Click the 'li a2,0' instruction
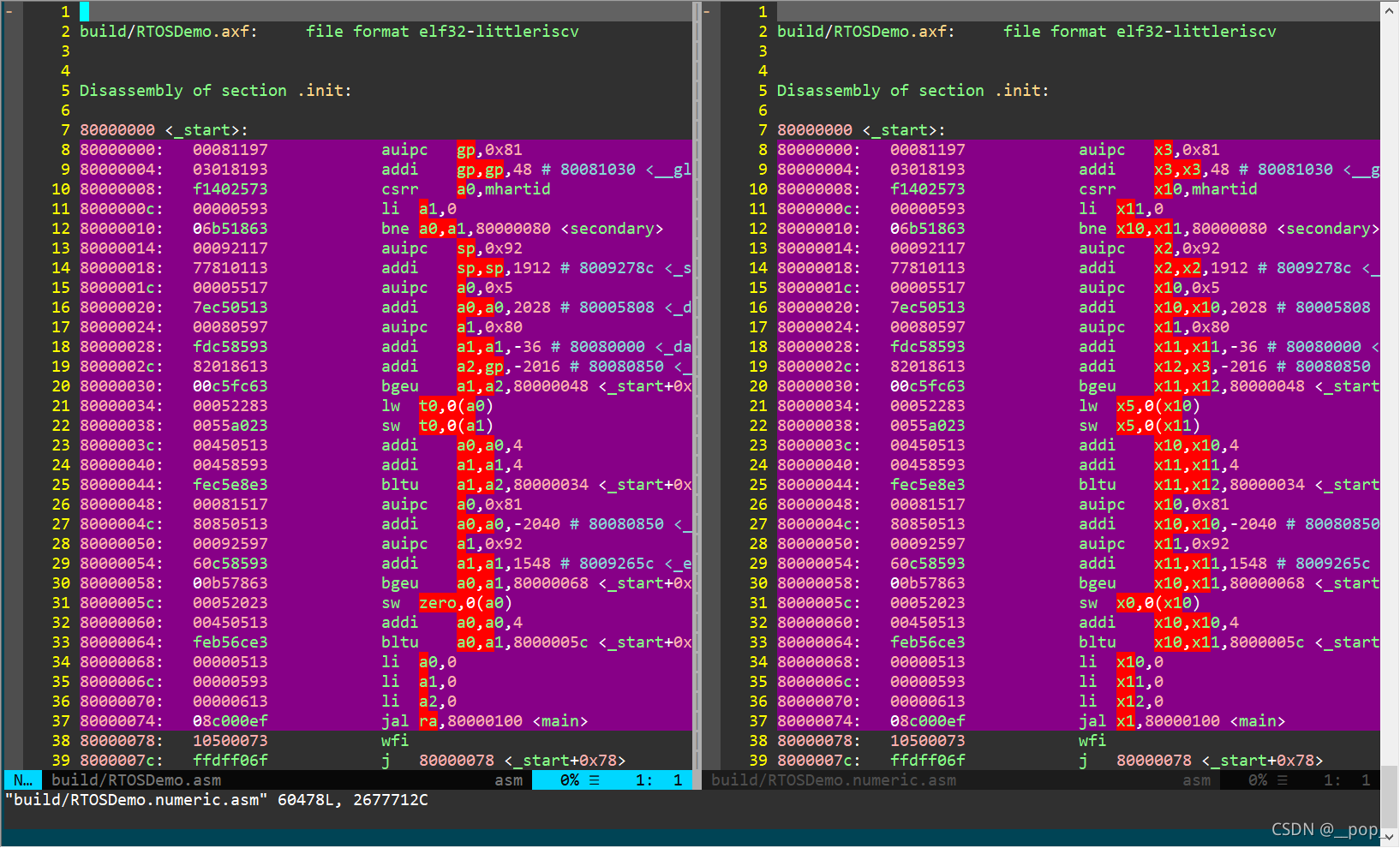 [419, 702]
